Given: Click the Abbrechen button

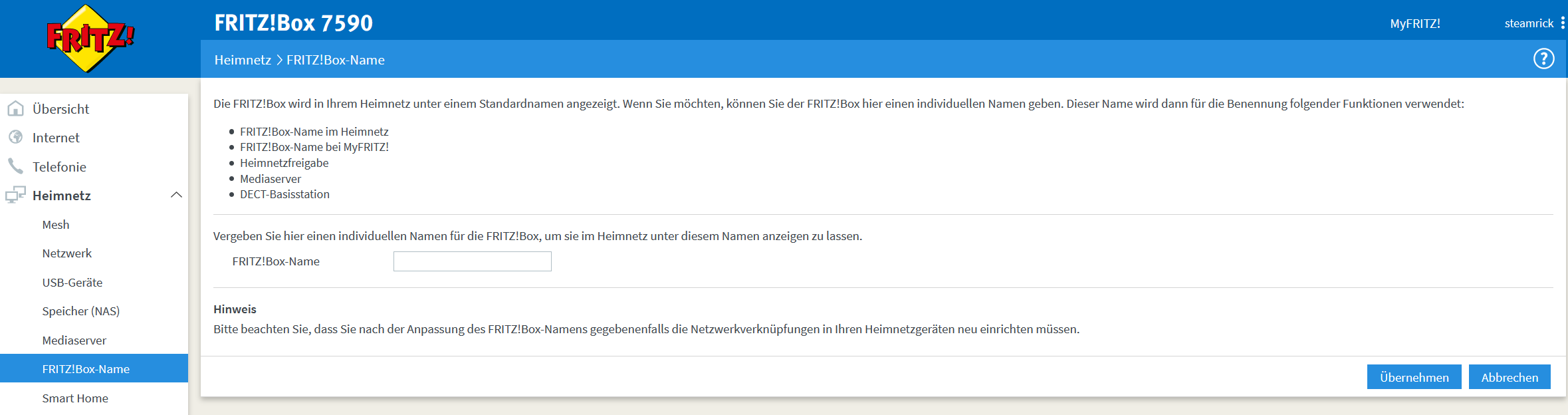Looking at the screenshot, I should point(1510,377).
